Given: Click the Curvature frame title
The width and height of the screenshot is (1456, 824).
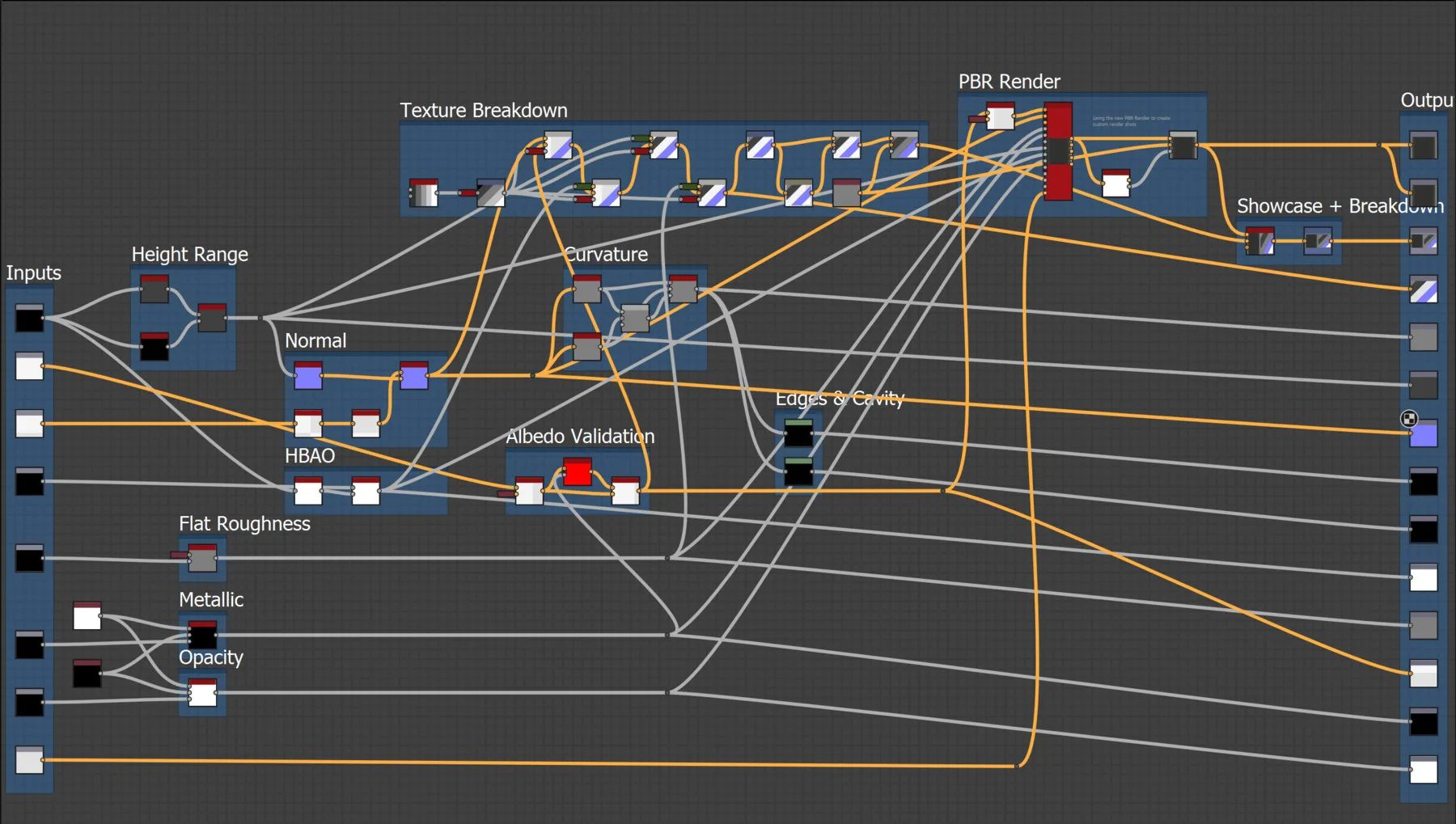Looking at the screenshot, I should point(607,254).
